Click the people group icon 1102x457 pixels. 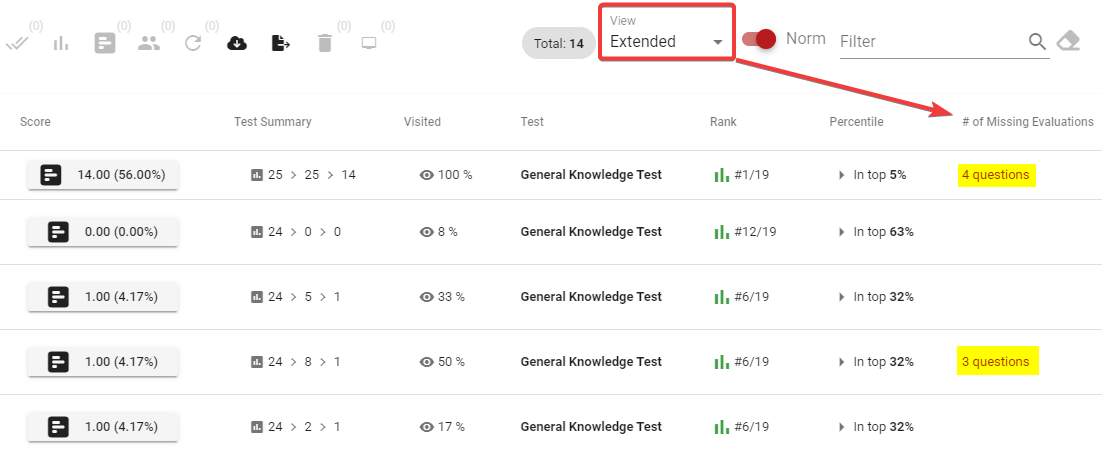point(149,44)
